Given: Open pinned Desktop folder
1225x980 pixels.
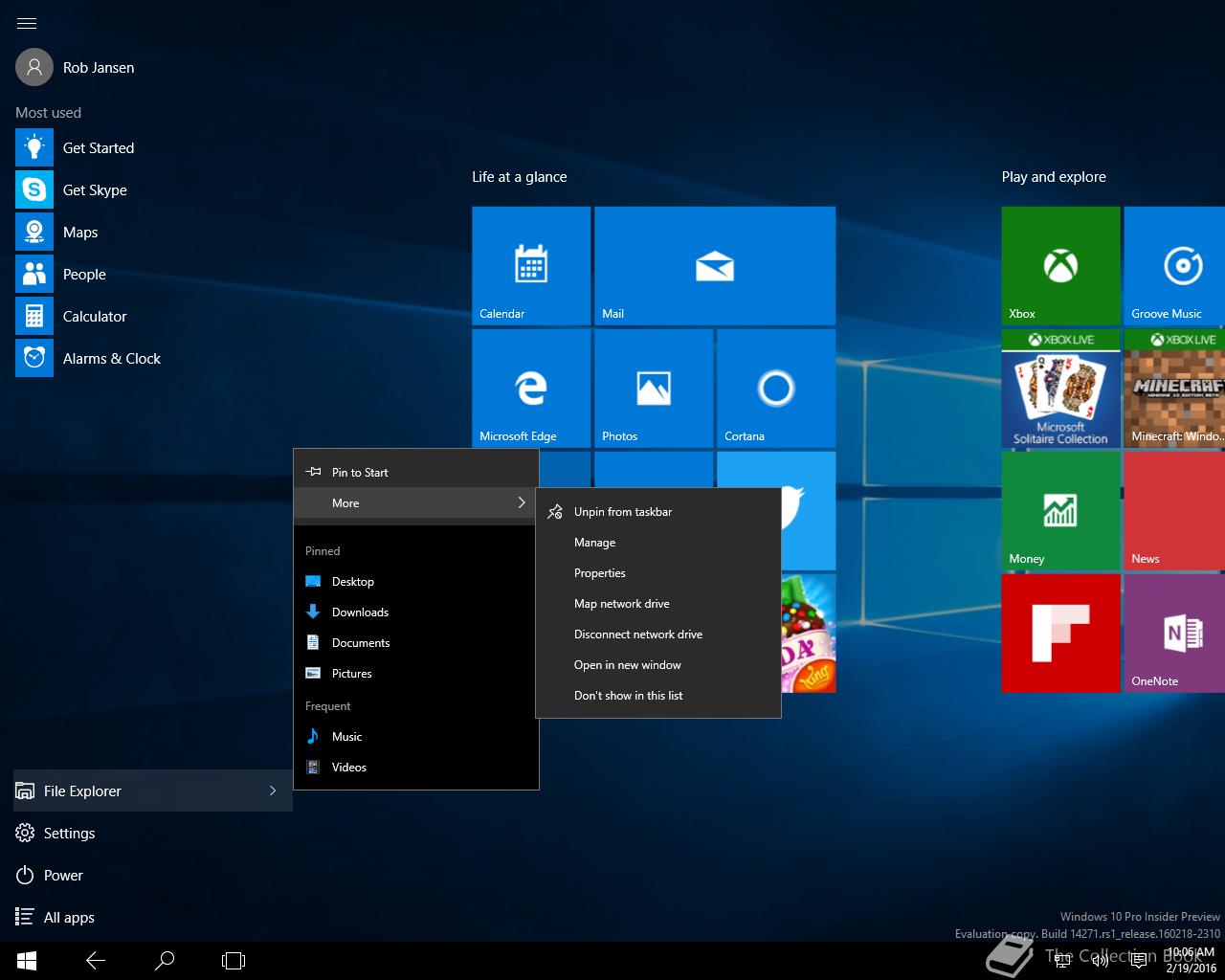Looking at the screenshot, I should (x=416, y=582).
